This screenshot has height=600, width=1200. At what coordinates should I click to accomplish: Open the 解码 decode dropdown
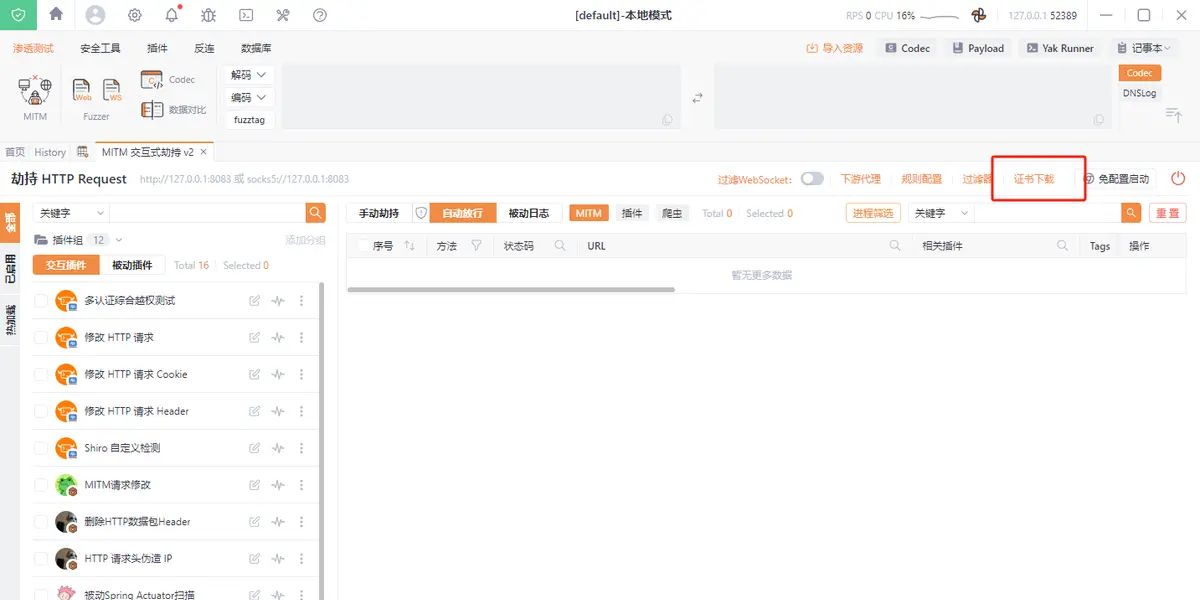[248, 74]
